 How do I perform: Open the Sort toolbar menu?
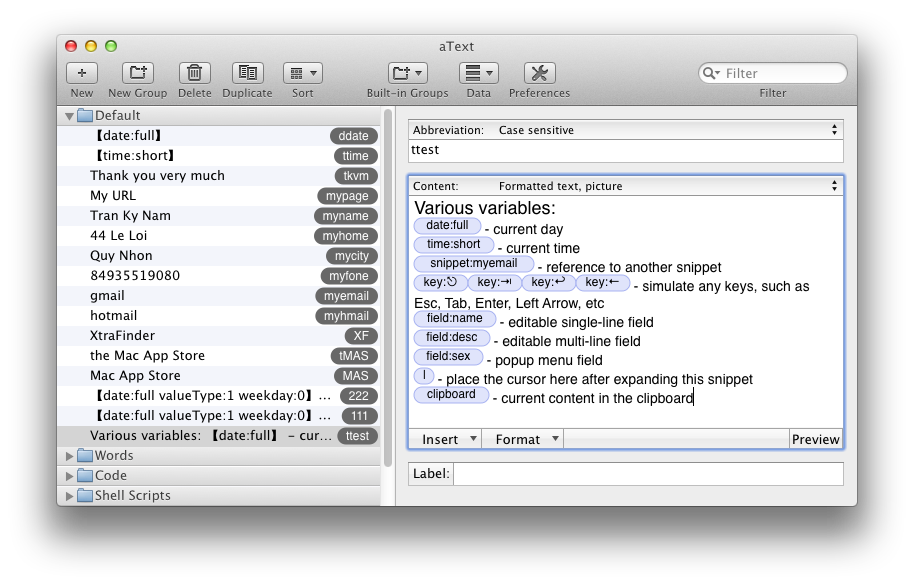click(303, 73)
